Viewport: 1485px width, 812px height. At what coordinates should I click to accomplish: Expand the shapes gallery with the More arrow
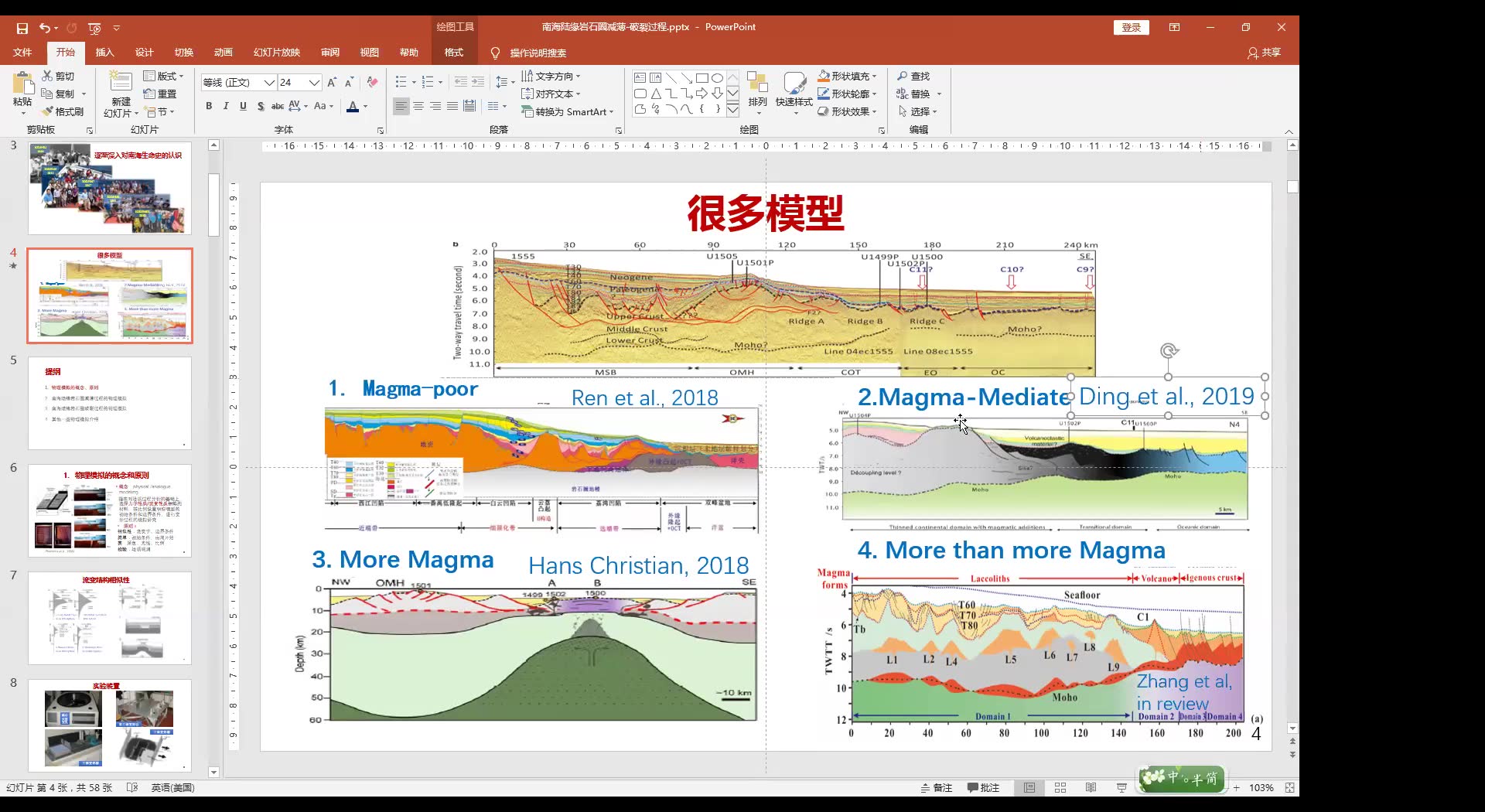(732, 111)
